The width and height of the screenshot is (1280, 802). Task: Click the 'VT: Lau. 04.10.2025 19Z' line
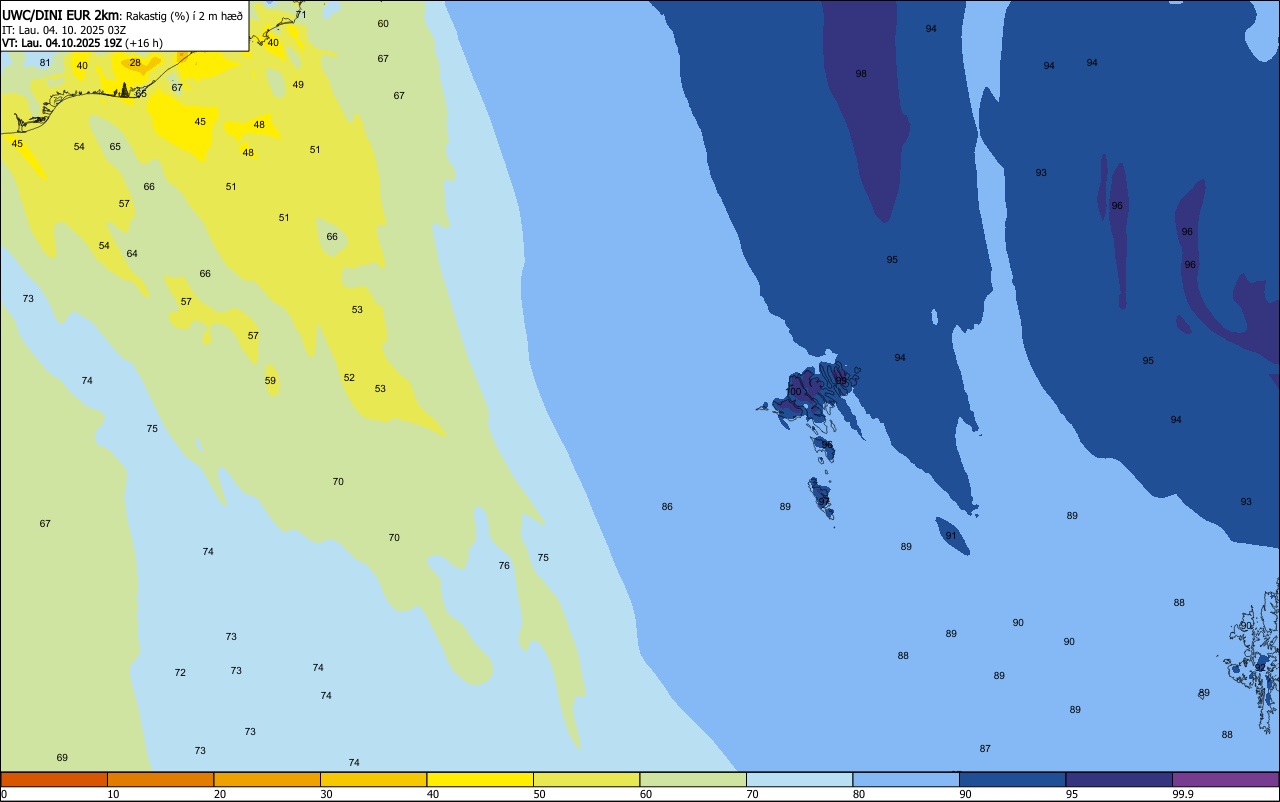click(x=62, y=43)
